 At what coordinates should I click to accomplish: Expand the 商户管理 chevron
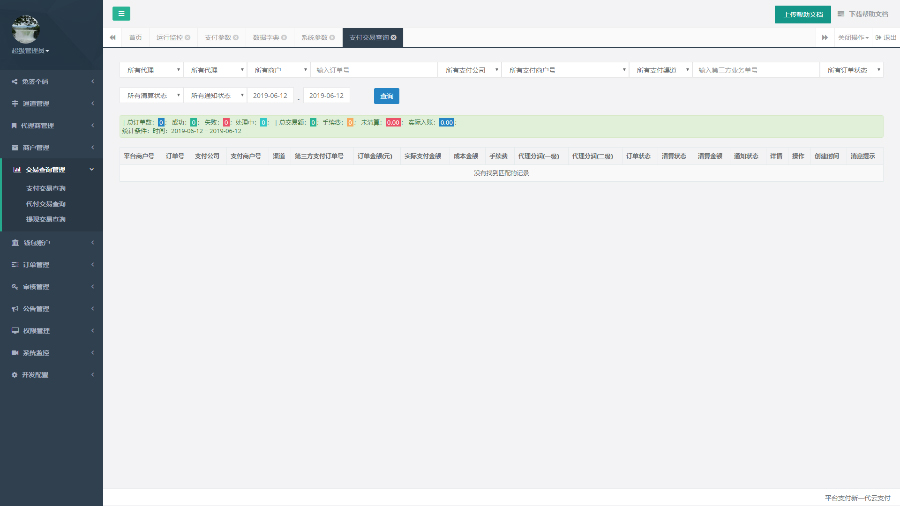(x=92, y=147)
